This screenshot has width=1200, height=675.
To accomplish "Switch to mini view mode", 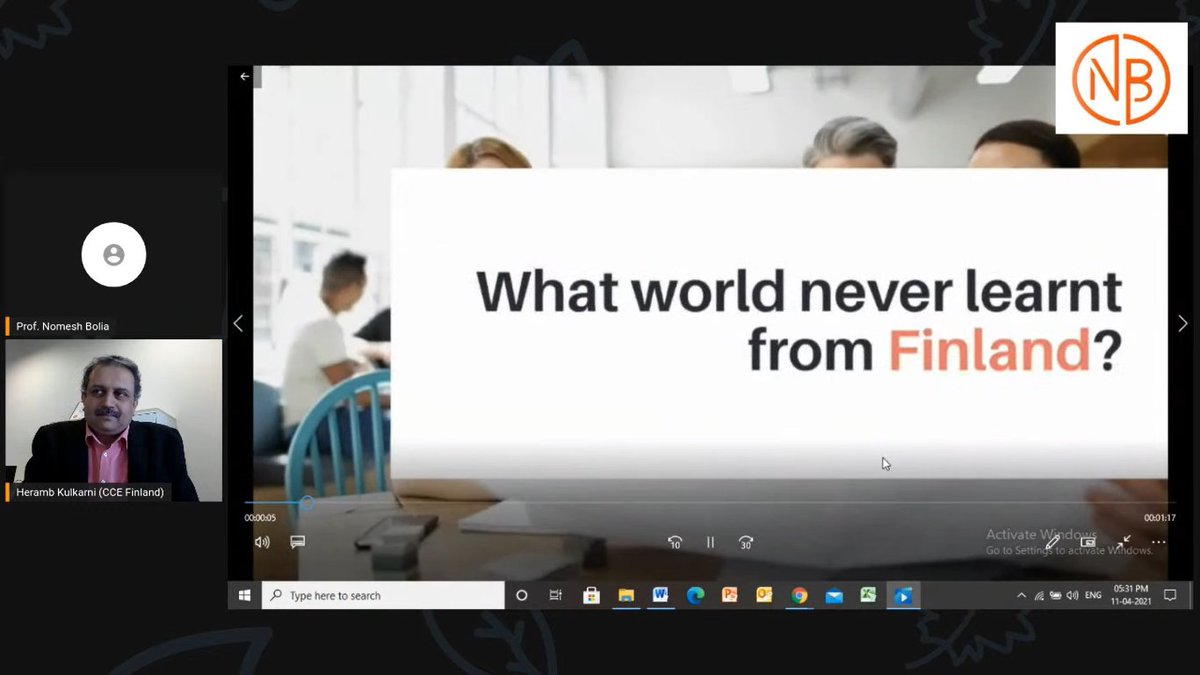I will 1088,542.
